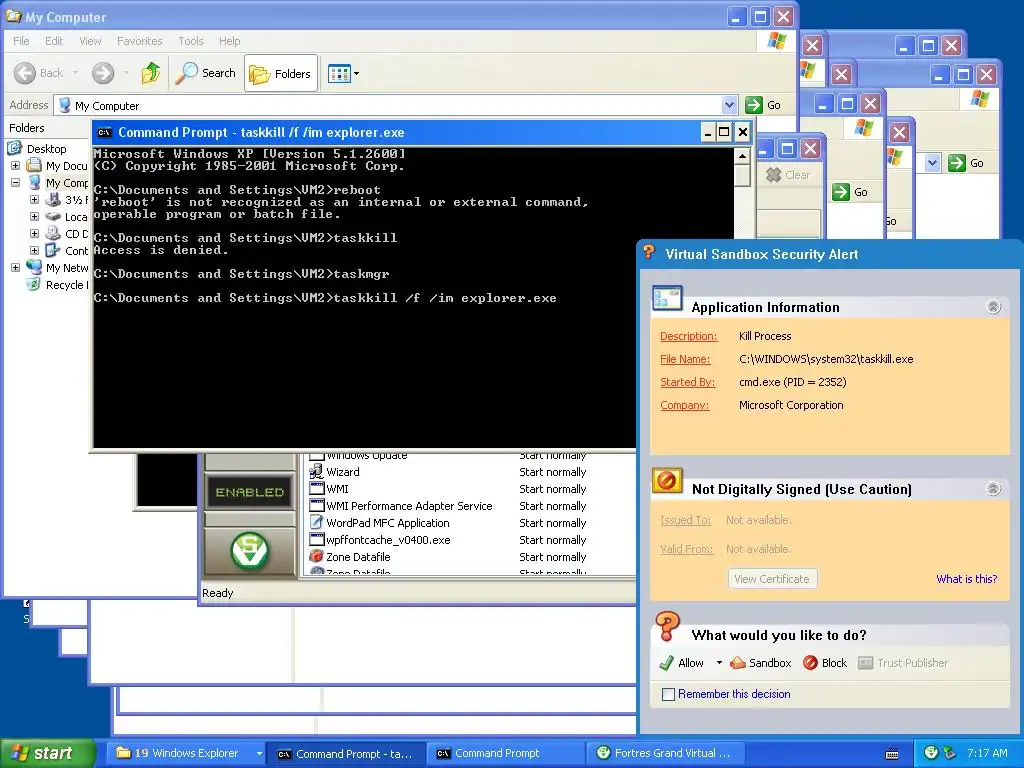Viewport: 1024px width, 768px height.
Task: Expand My Network Places node in tree
Action: pos(16,268)
